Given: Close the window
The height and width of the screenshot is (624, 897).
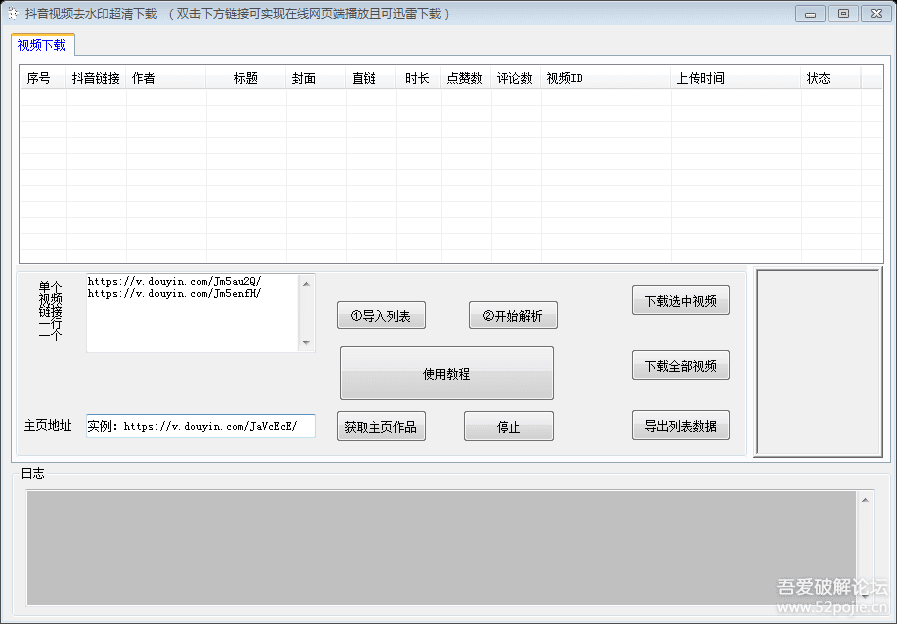Looking at the screenshot, I should (876, 14).
